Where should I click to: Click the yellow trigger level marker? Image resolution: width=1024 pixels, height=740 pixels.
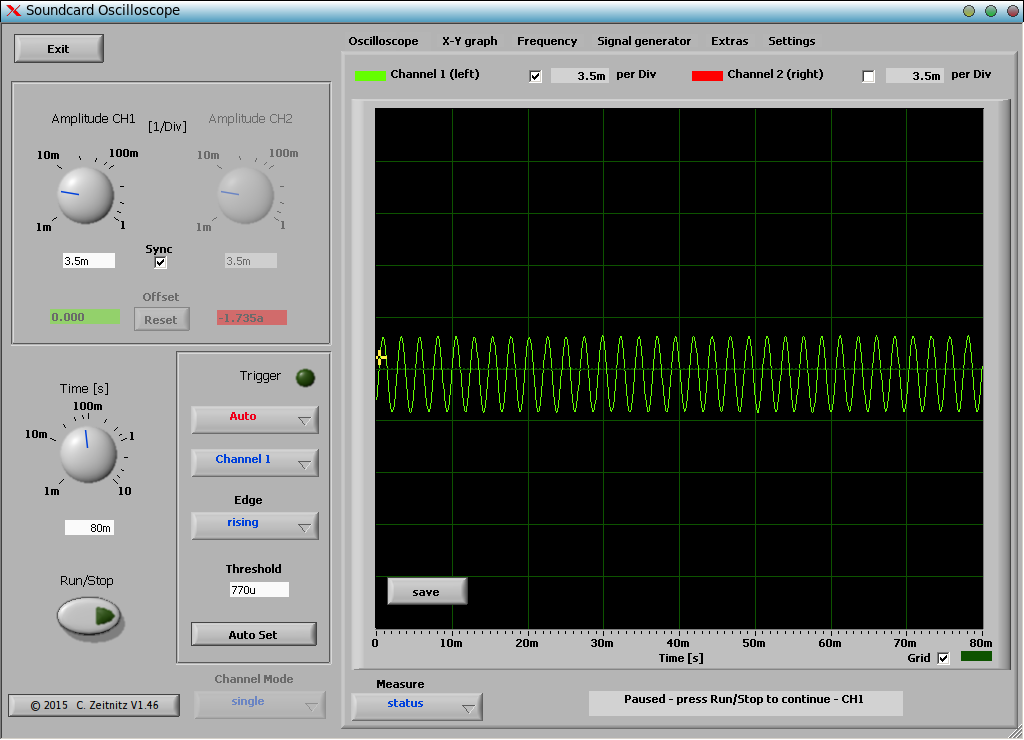381,357
